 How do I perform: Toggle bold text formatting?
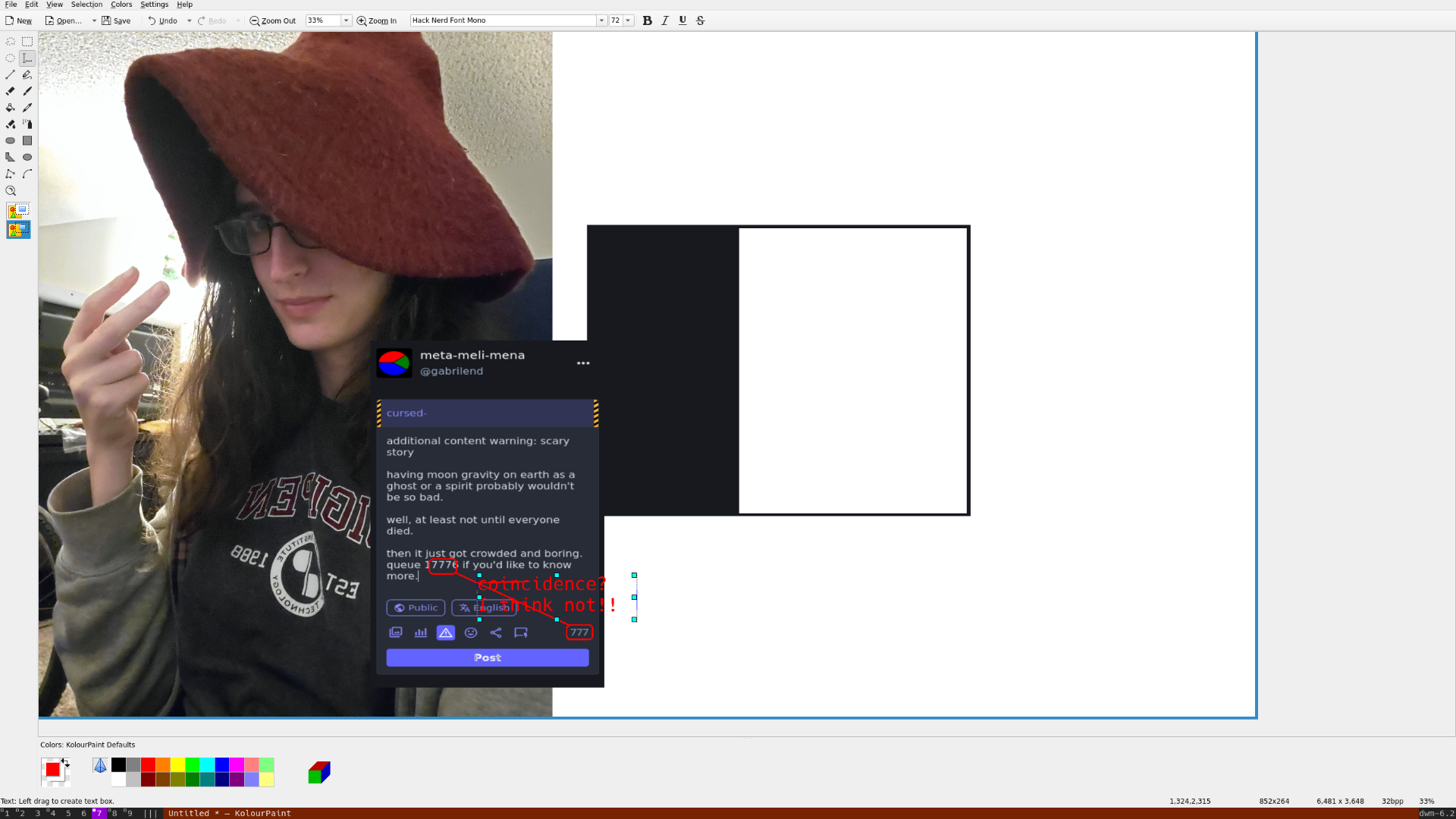[647, 20]
